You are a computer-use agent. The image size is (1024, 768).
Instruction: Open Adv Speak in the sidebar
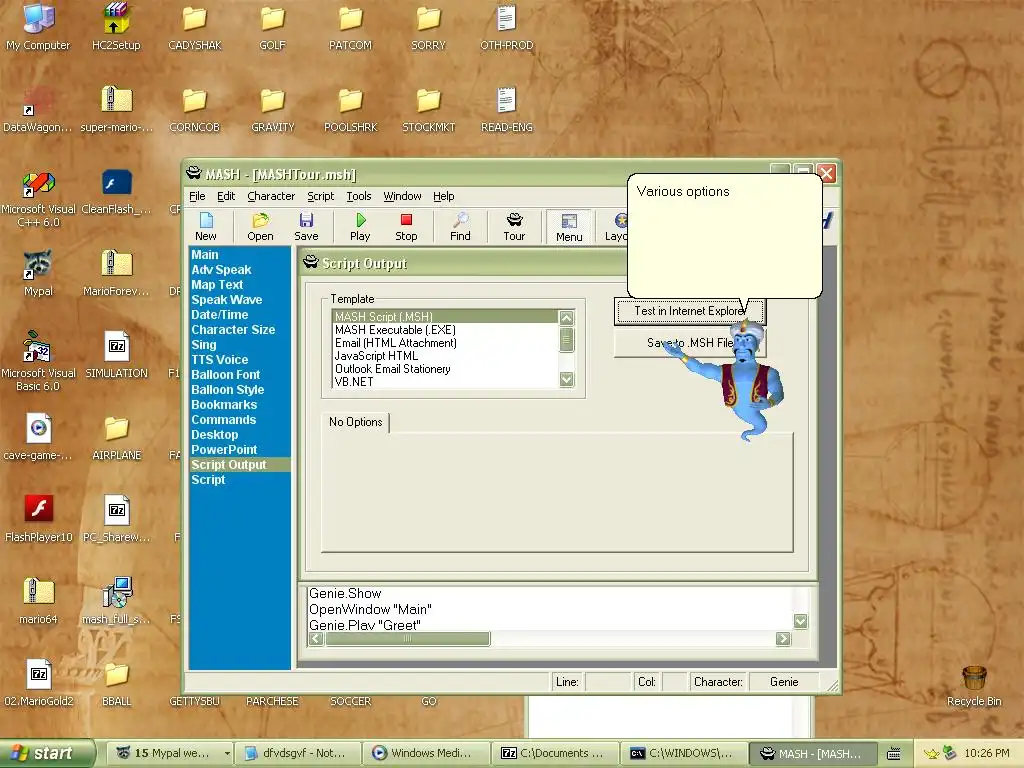click(x=221, y=270)
